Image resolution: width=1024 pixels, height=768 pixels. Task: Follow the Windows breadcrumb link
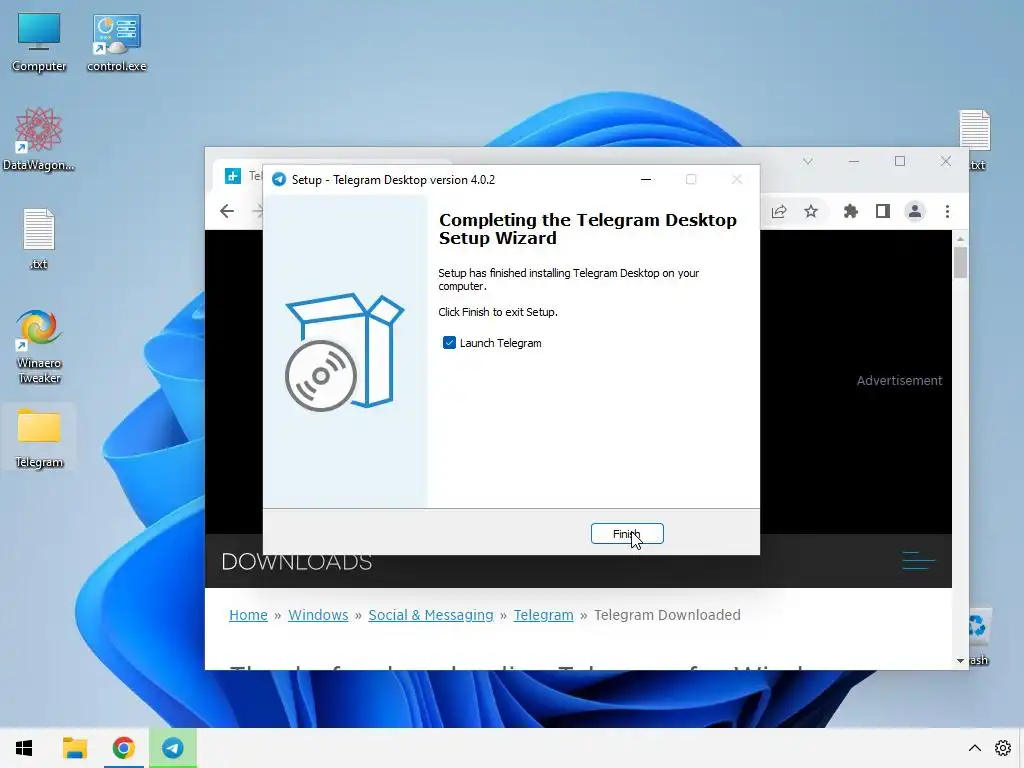click(x=318, y=615)
